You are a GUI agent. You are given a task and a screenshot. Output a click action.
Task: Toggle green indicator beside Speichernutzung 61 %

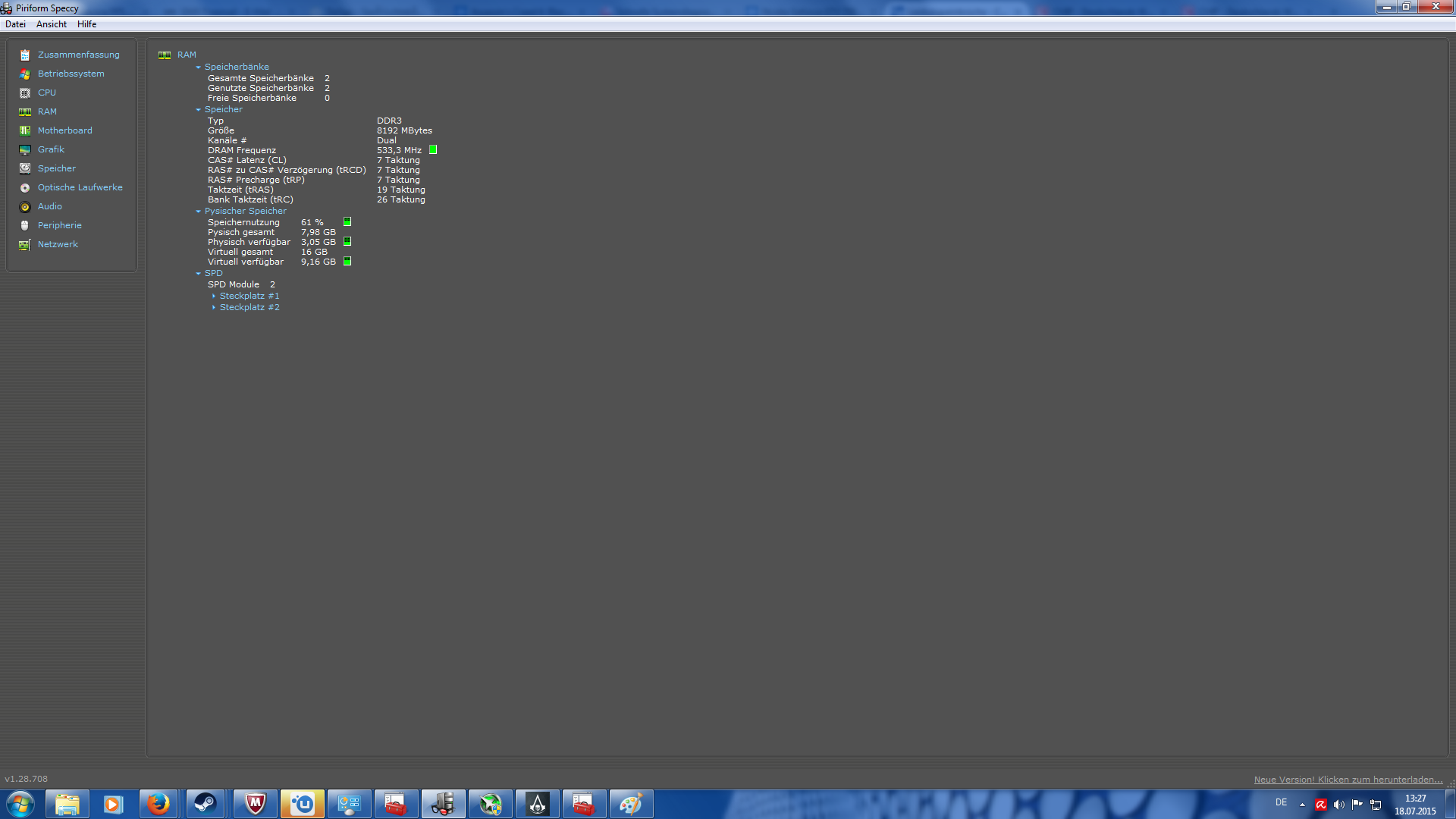coord(347,222)
